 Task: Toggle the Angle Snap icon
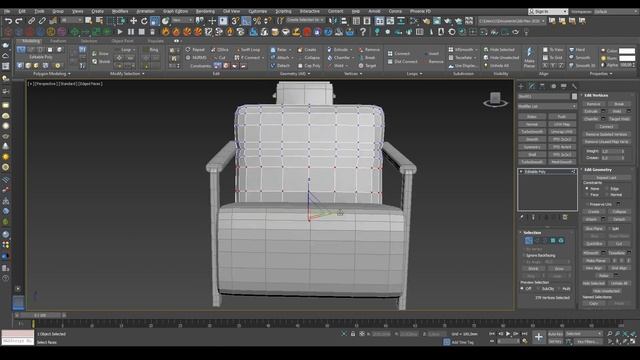point(246,21)
